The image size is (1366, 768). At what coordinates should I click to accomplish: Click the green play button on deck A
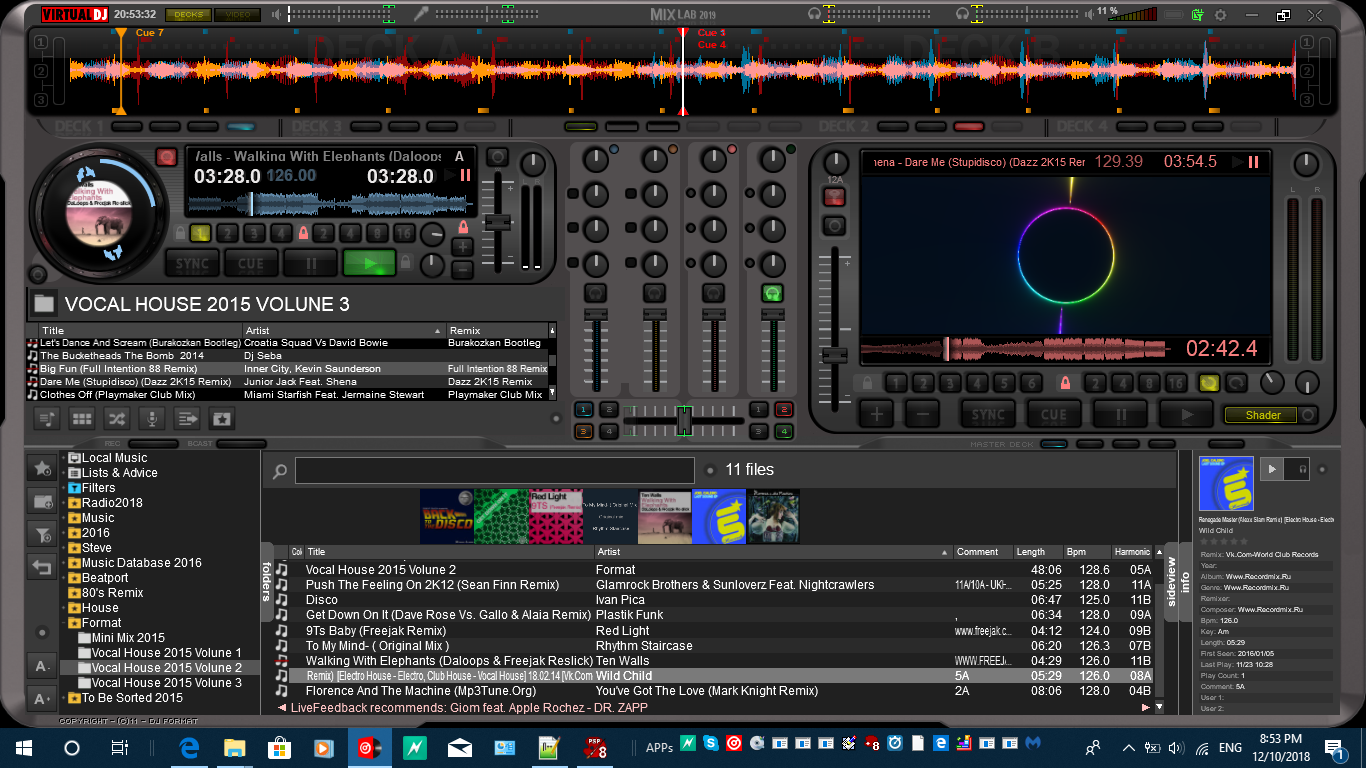[369, 265]
